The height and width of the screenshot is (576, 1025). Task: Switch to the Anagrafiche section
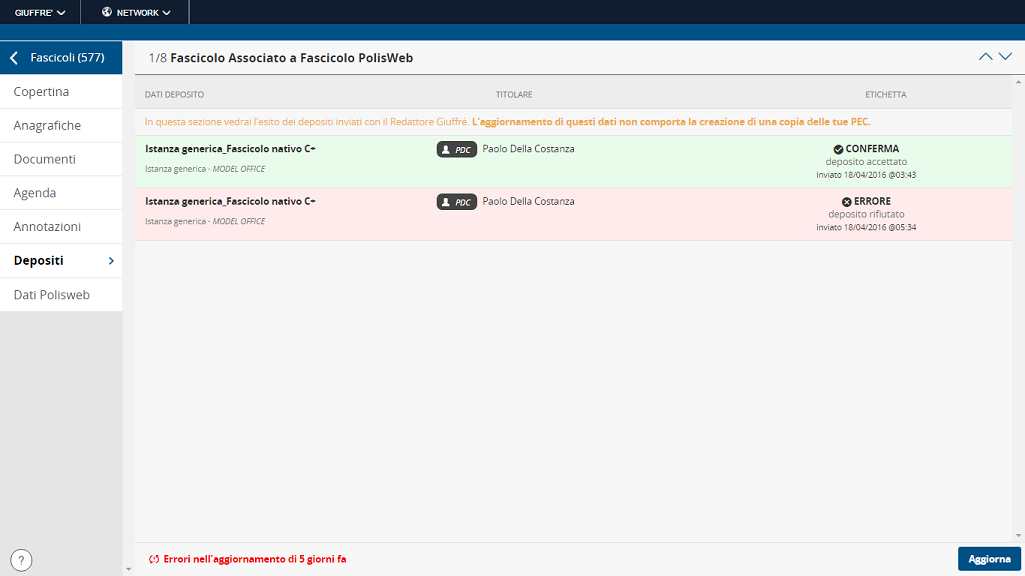47,126
